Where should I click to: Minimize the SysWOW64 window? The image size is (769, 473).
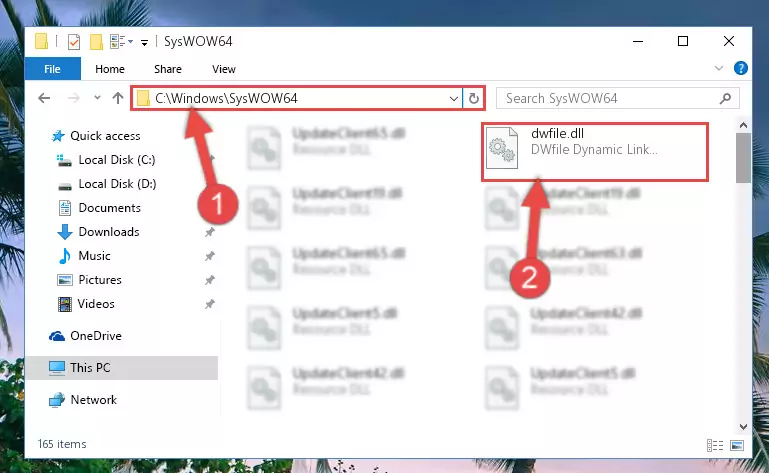(x=638, y=41)
